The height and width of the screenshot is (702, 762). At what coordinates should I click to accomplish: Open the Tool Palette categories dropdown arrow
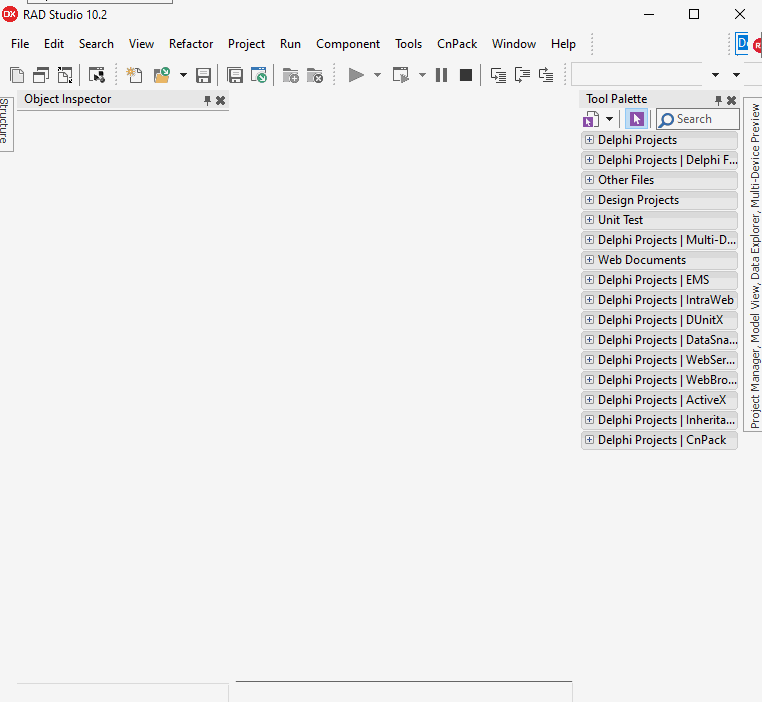pyautogui.click(x=609, y=119)
